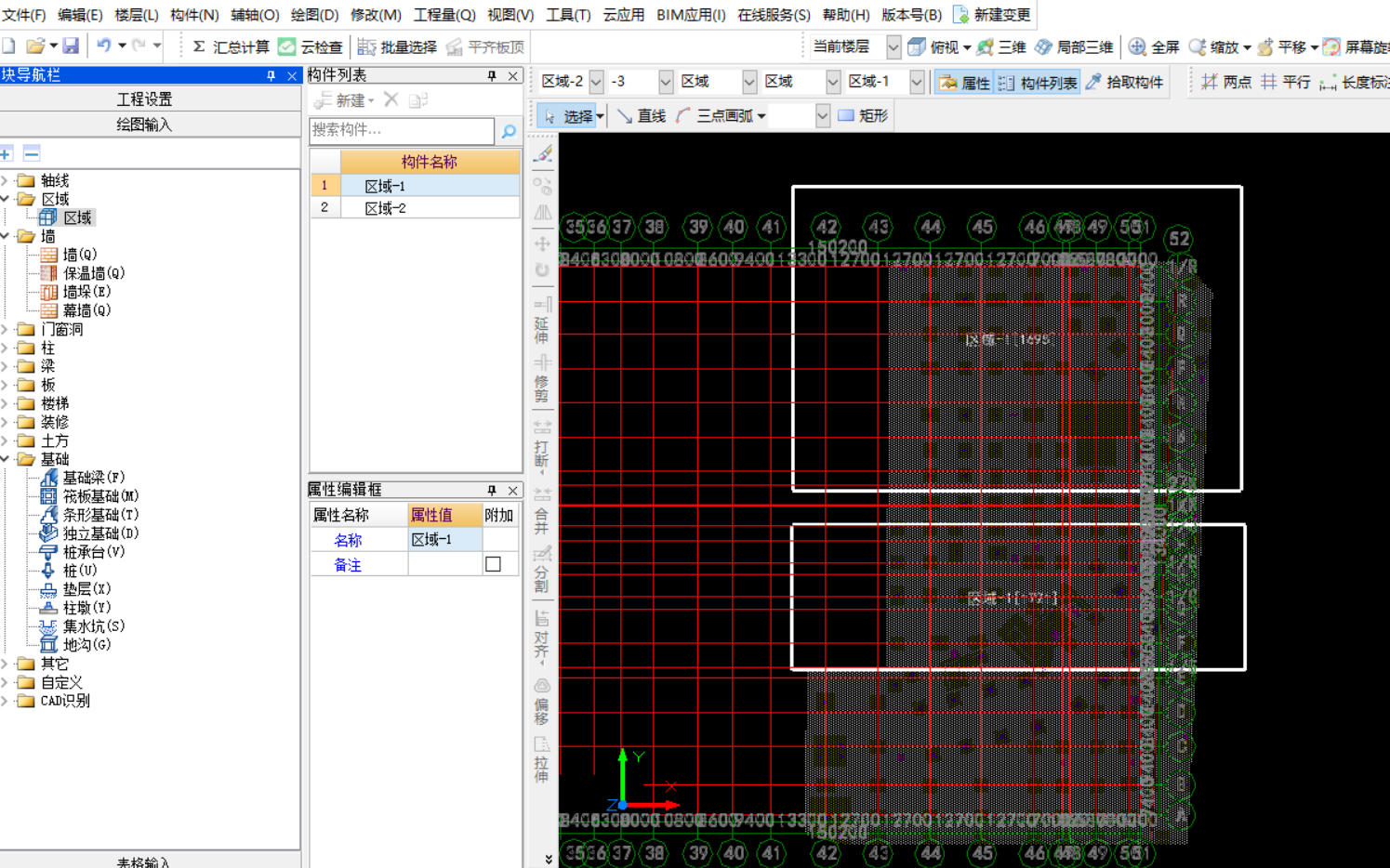Toggle the 属性 properties panel button
Image resolution: width=1390 pixels, height=868 pixels.
point(964,83)
